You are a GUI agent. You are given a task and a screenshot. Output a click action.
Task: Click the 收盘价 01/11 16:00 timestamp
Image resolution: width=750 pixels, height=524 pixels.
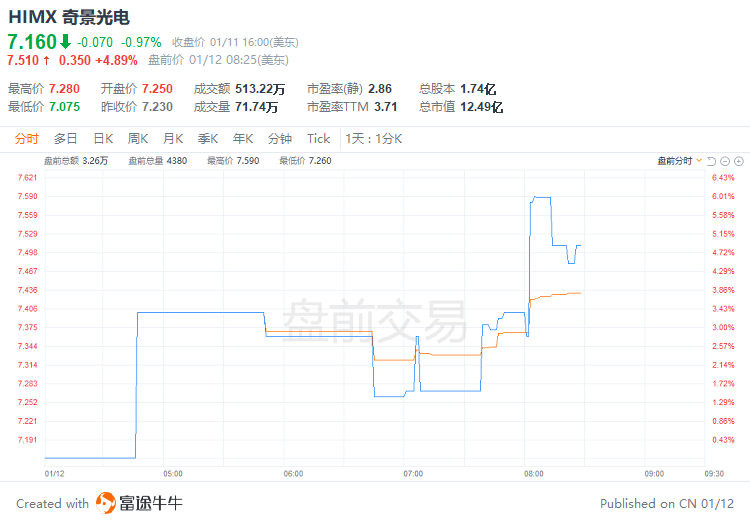coord(235,42)
